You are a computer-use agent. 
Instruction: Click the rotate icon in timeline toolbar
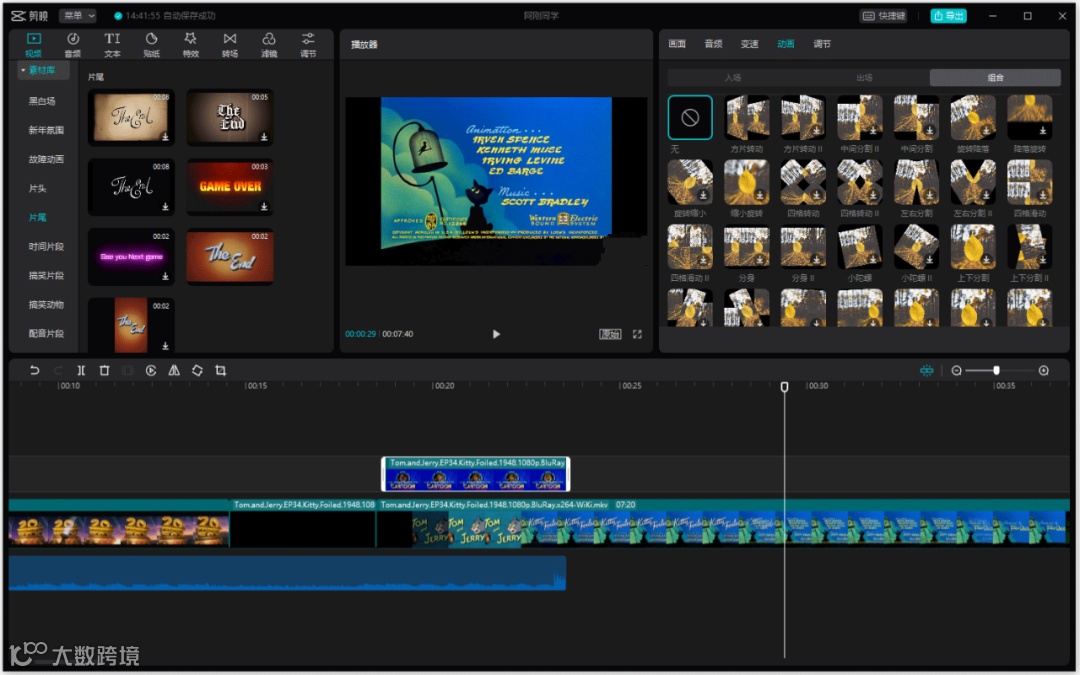pyautogui.click(x=198, y=371)
